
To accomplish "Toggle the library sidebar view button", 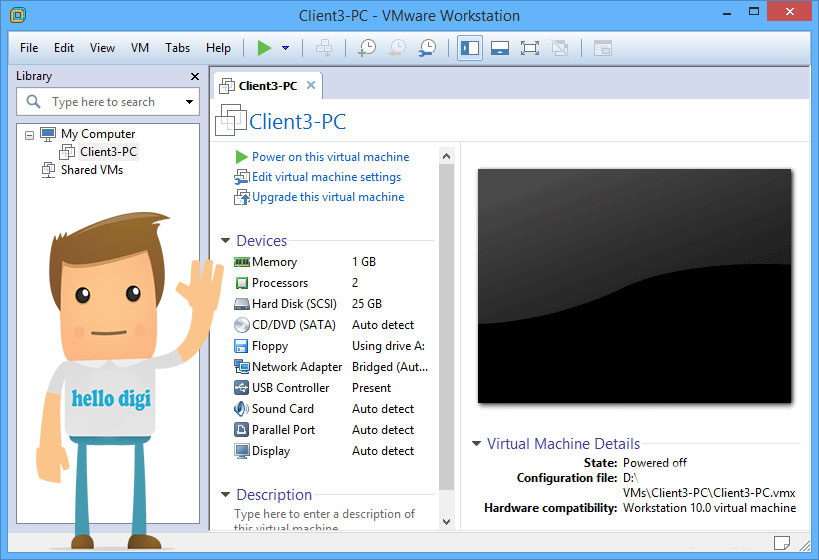I will pyautogui.click(x=470, y=48).
